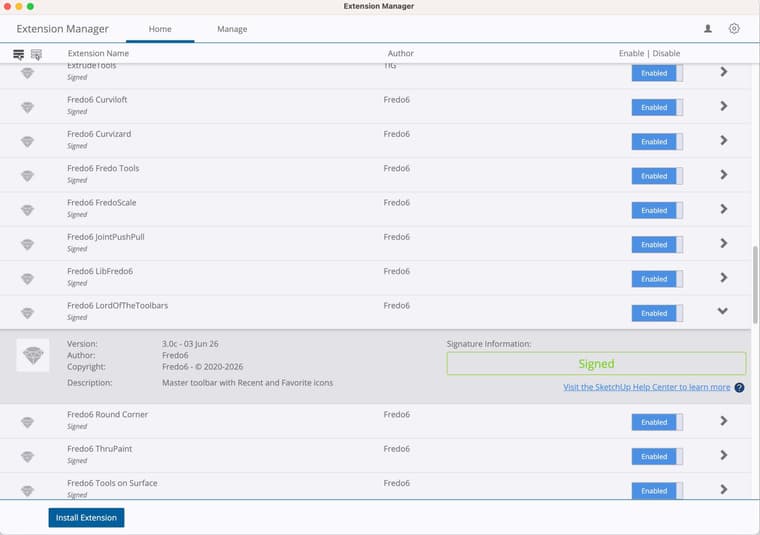This screenshot has width=760, height=535.
Task: Click Fredo6 JointPushPull extension name
Action: (x=106, y=237)
